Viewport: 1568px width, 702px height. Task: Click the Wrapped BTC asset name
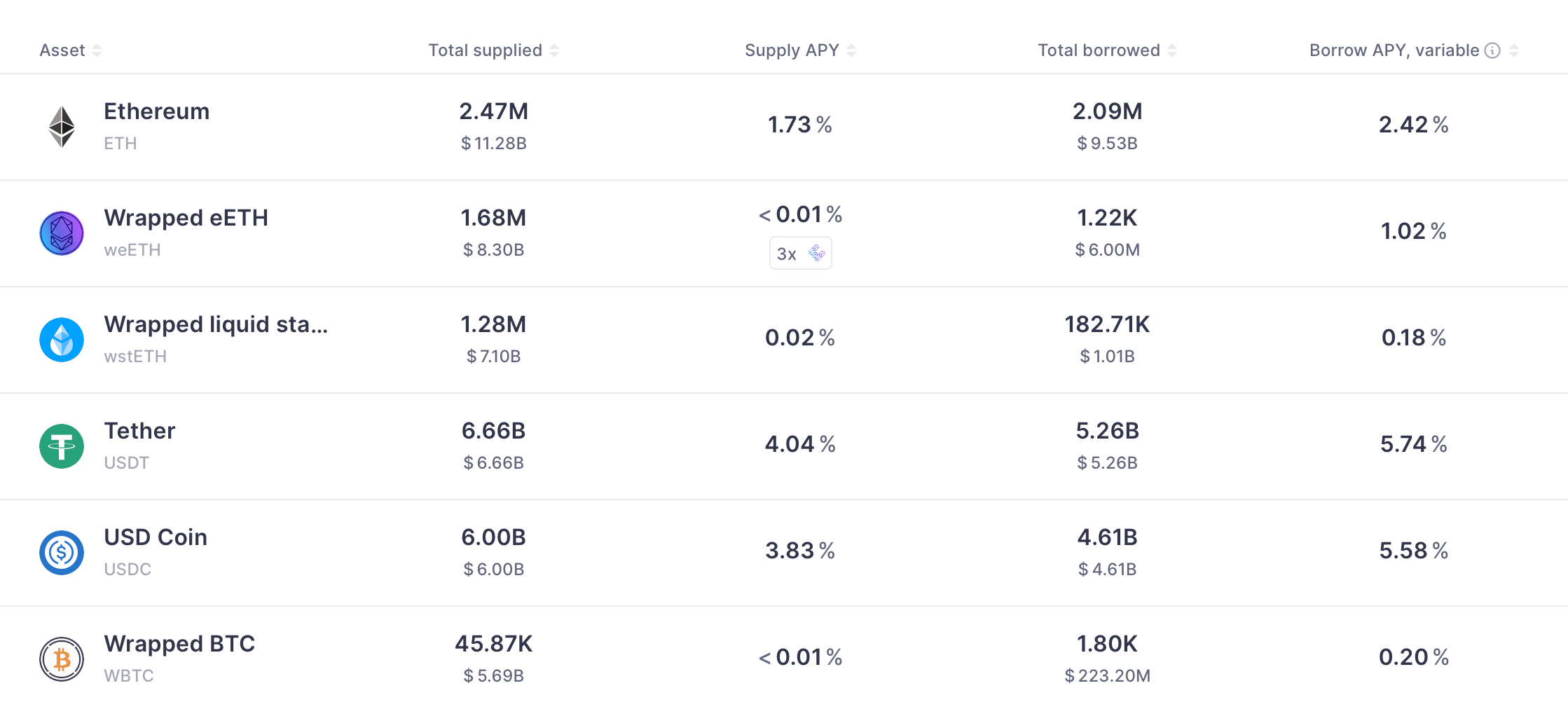click(179, 644)
